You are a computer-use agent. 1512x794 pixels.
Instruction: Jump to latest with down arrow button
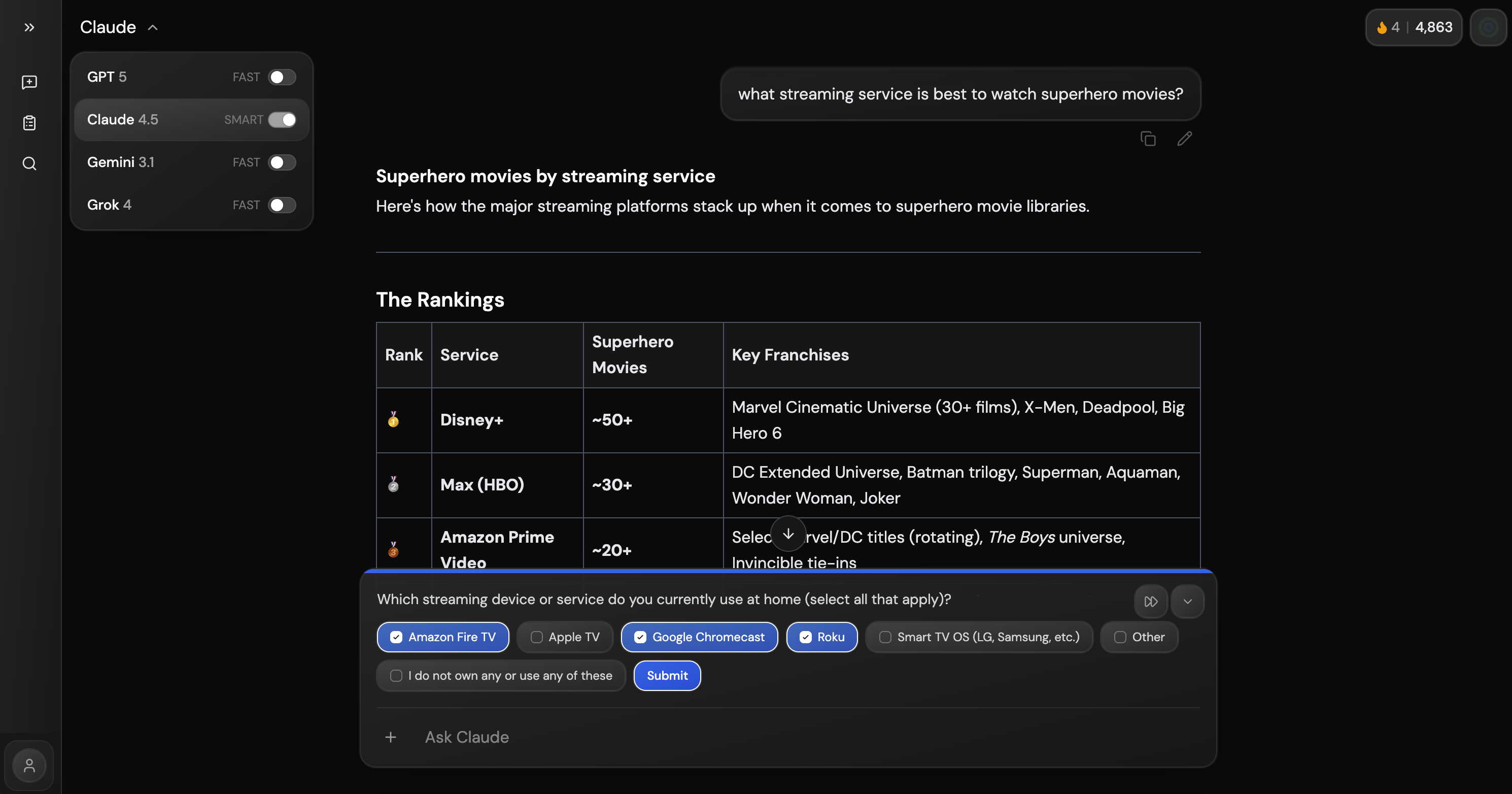[788, 533]
